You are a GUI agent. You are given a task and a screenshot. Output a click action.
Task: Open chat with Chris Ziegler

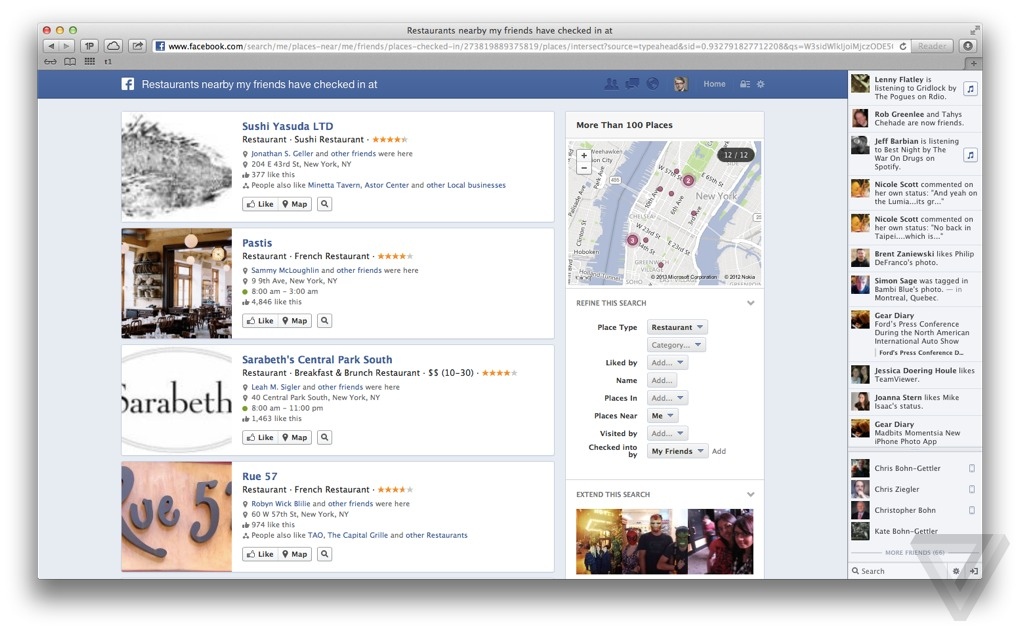914,489
